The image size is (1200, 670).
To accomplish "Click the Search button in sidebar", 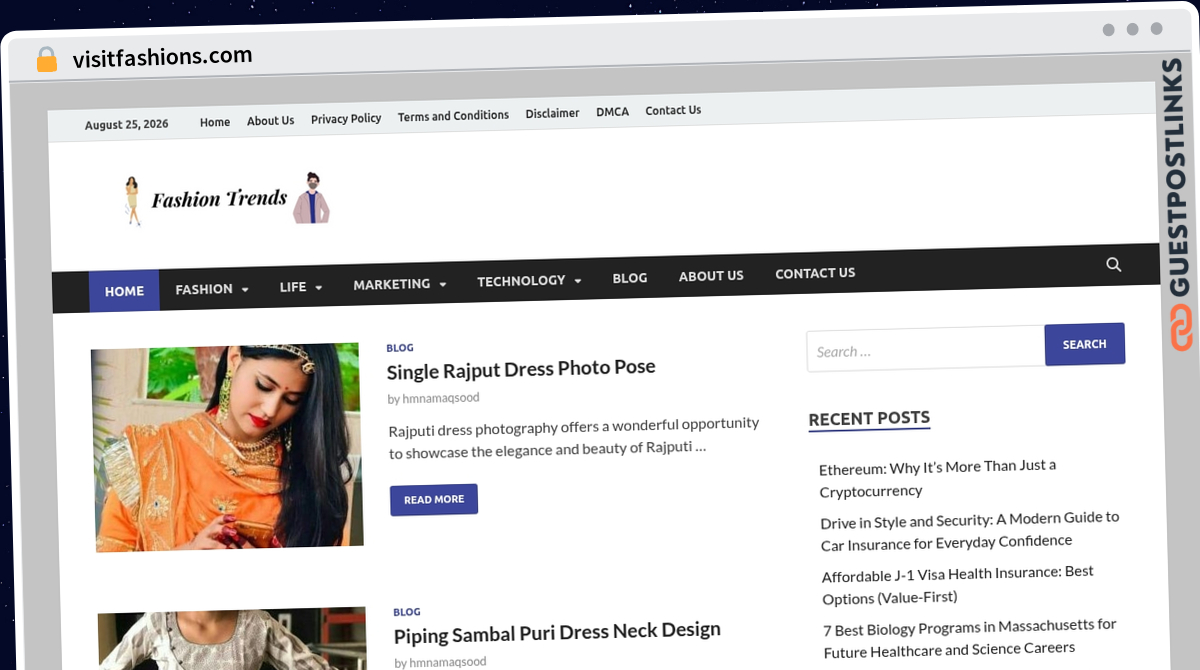I will pos(1084,344).
